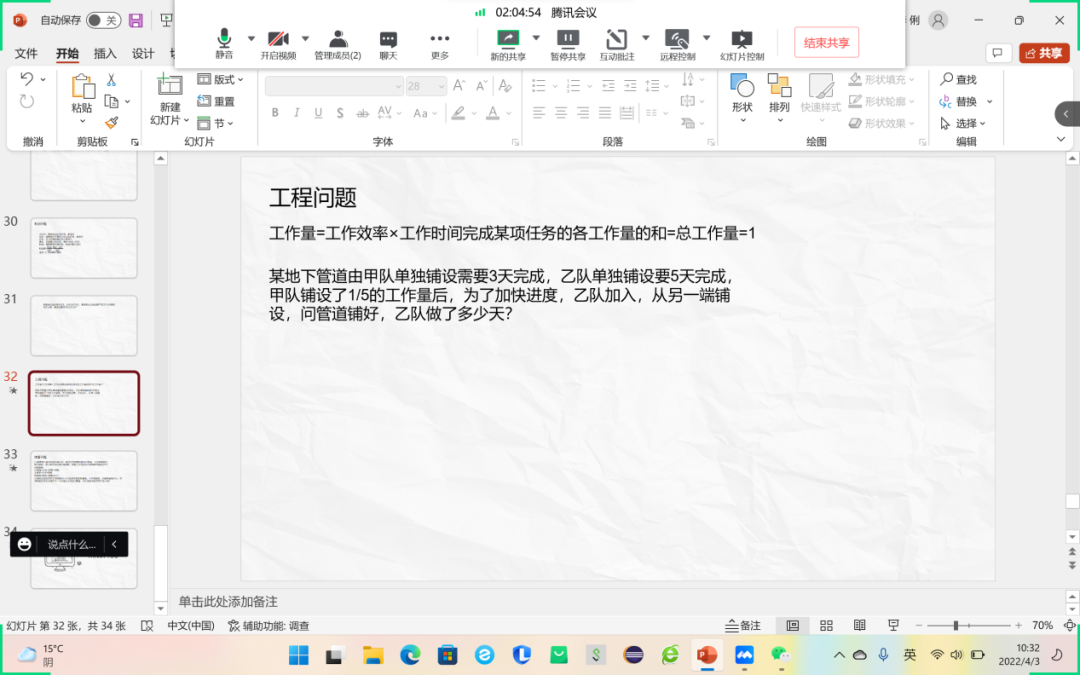Turn on video in meeting toolbar
Screen dimensions: 1080x675
(278, 40)
